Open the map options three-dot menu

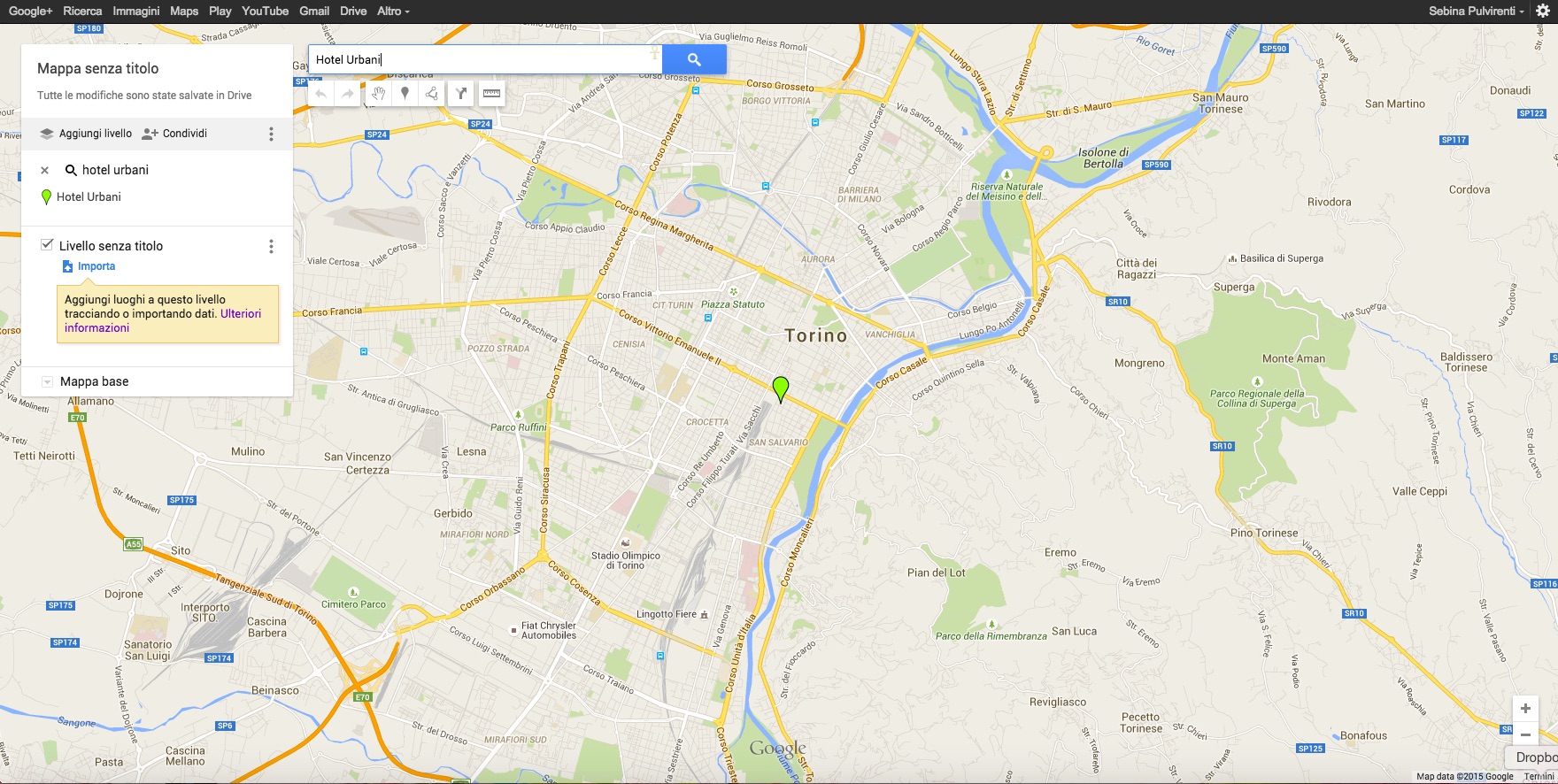(271, 134)
